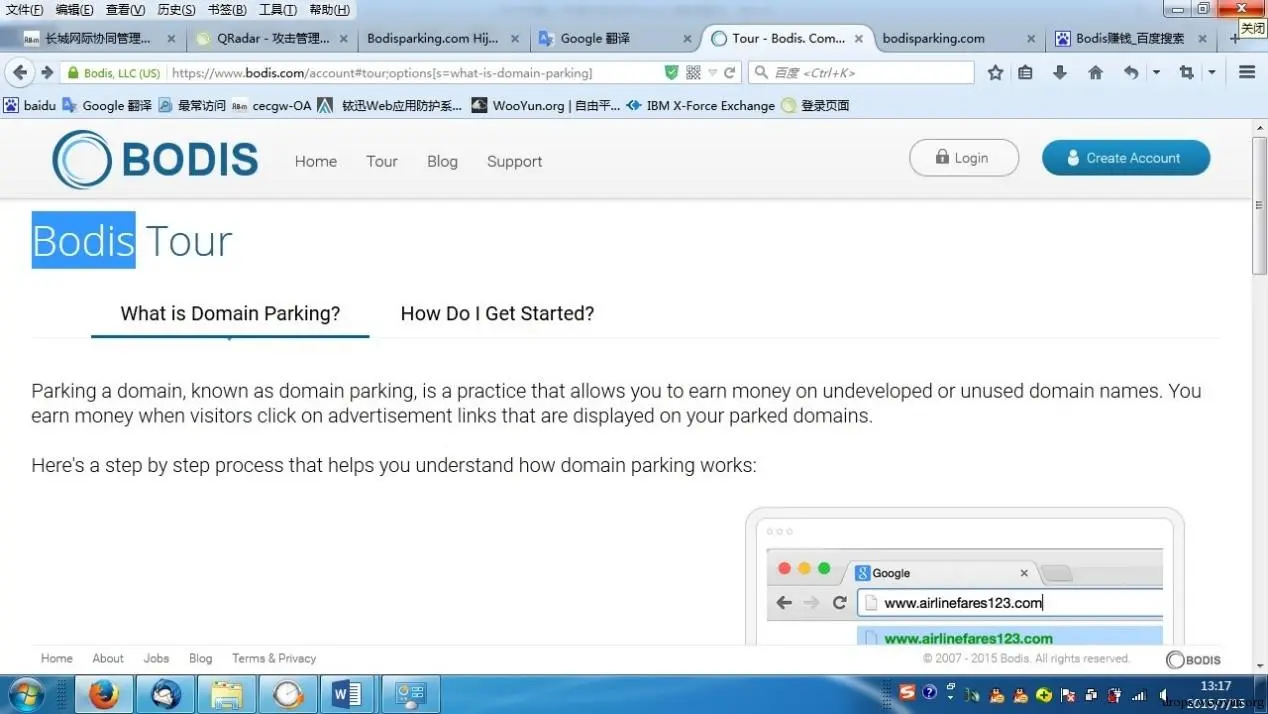Open the URL history dropdown arrow

[x=713, y=73]
